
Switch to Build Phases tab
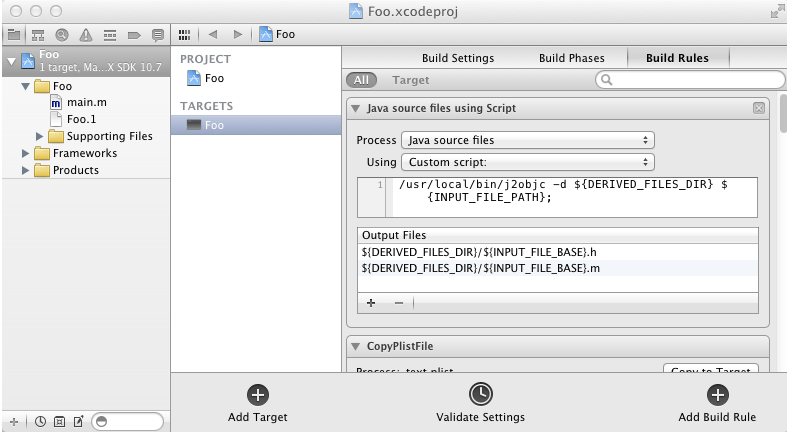pyautogui.click(x=572, y=58)
